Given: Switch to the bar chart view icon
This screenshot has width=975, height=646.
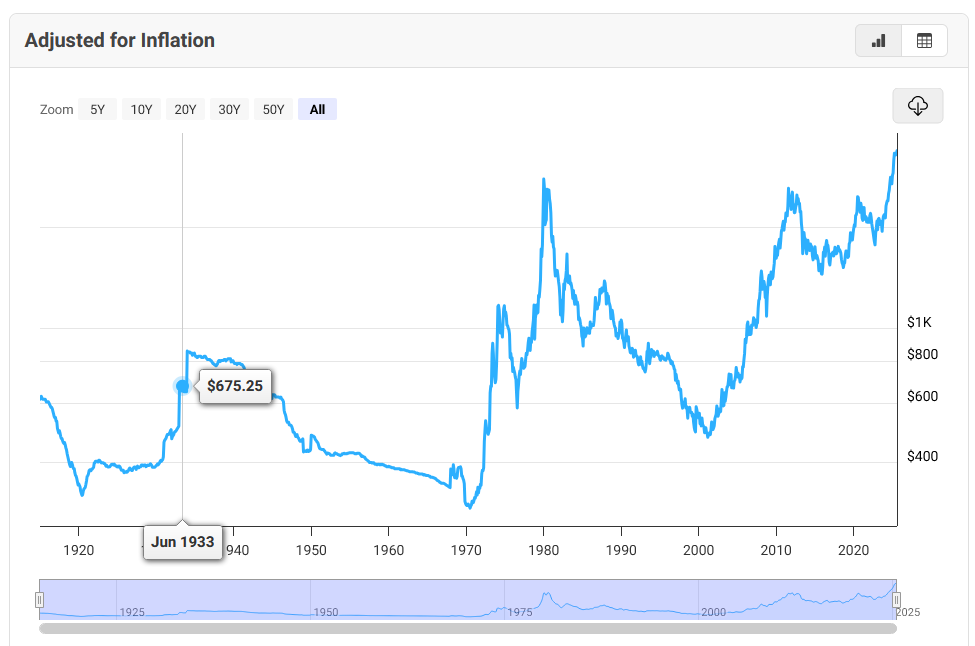Looking at the screenshot, I should (879, 41).
